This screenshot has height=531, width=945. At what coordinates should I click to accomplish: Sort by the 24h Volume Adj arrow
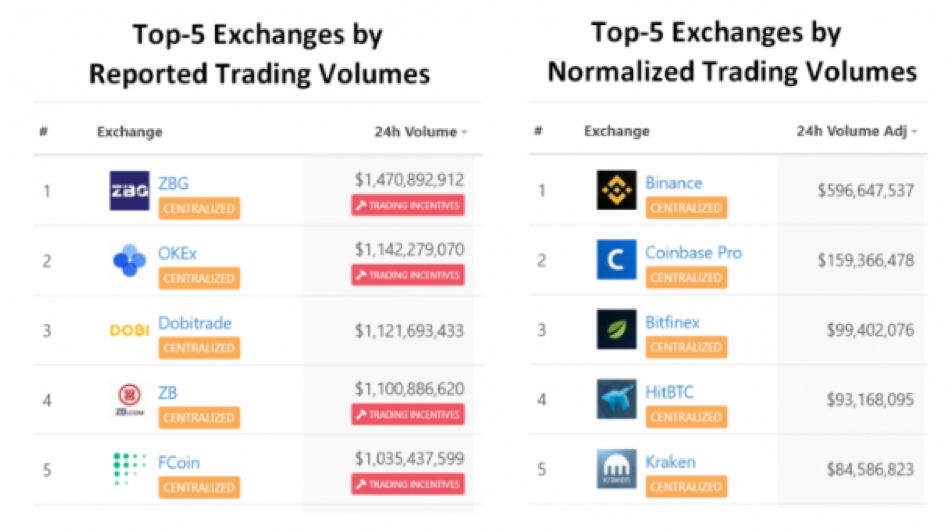tap(914, 132)
